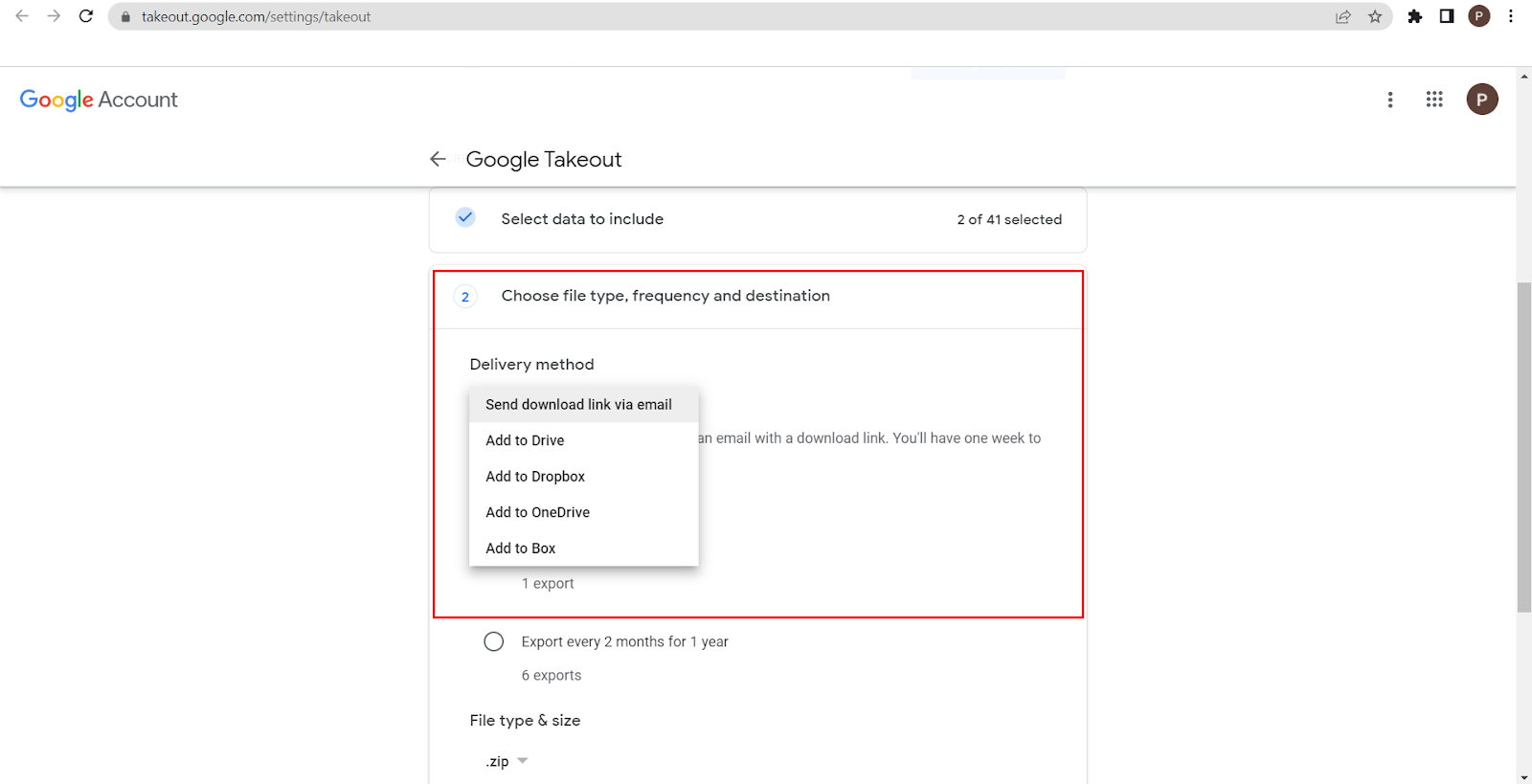The width and height of the screenshot is (1532, 784).
Task: Reload the Takeout page
Action: (x=86, y=16)
